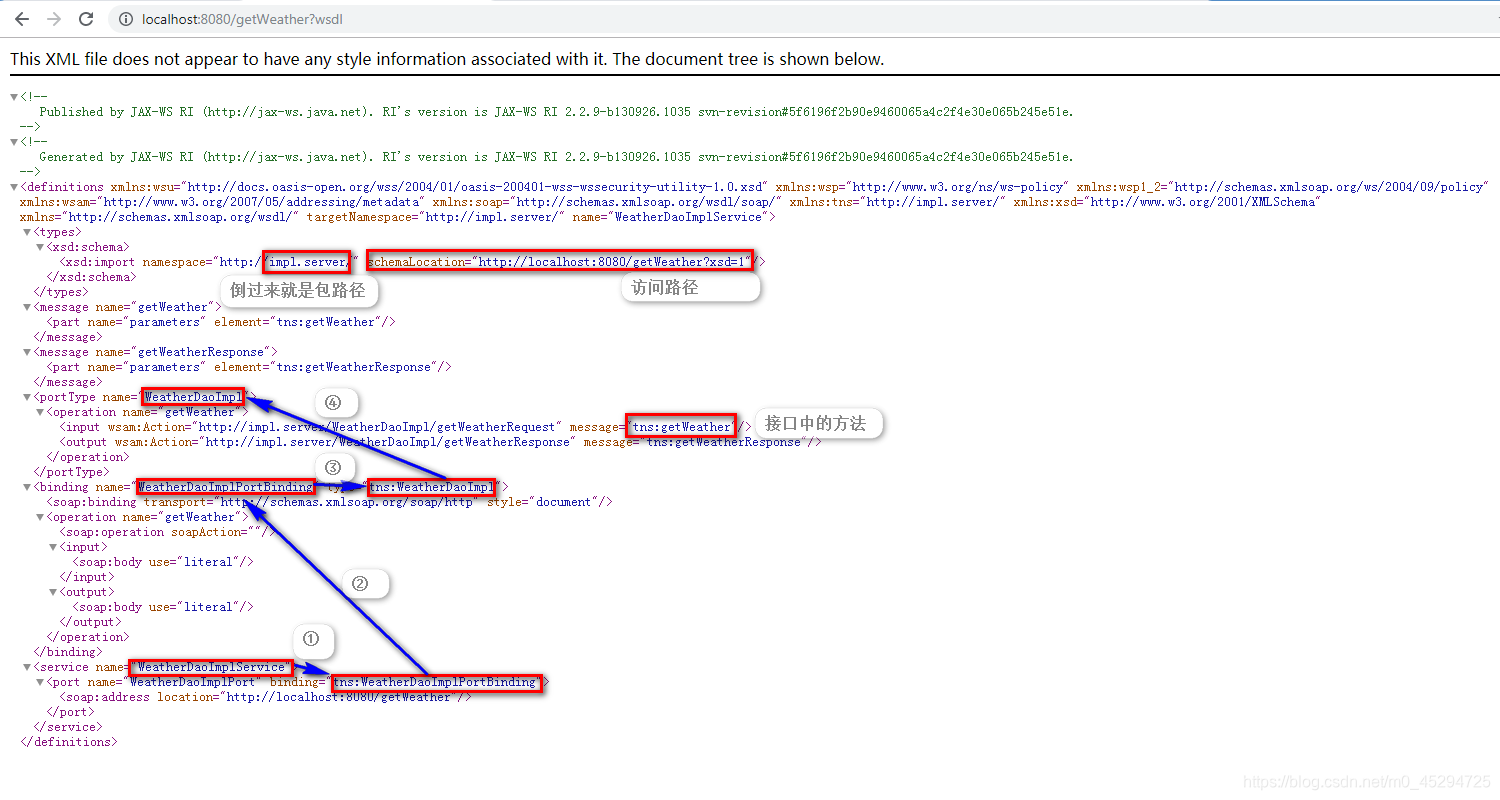This screenshot has width=1500, height=800.
Task: Click soap:body use="literal" under output
Action: [x=163, y=607]
